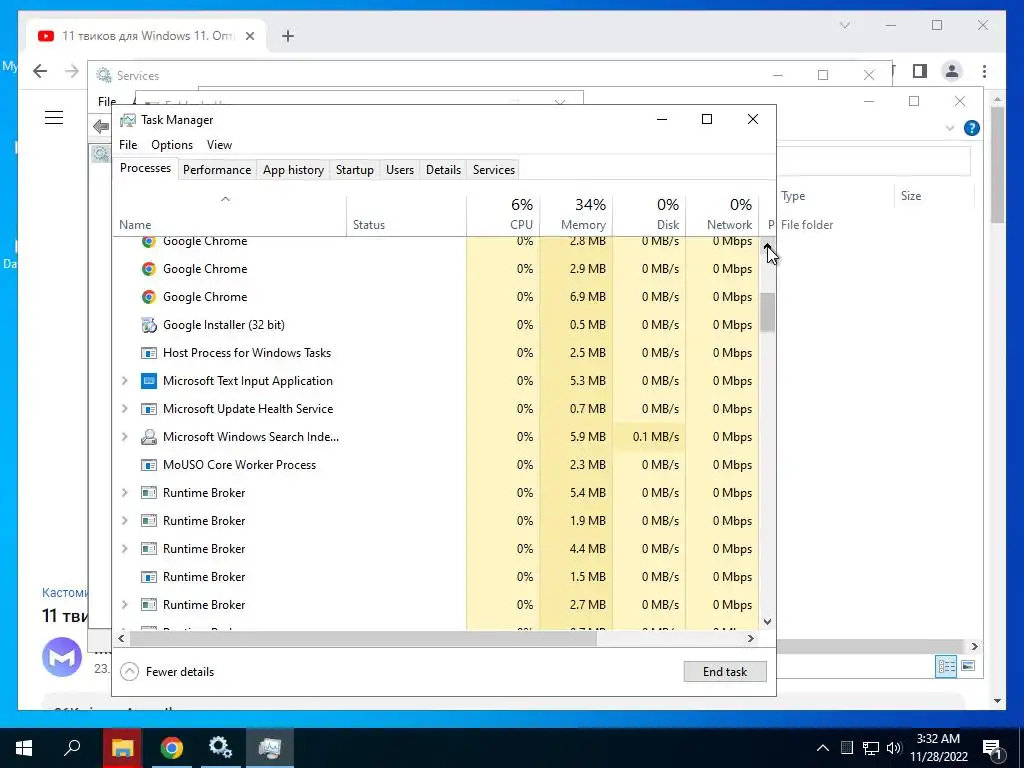1024x768 pixels.
Task: Select the Processes tab
Action: tap(145, 168)
